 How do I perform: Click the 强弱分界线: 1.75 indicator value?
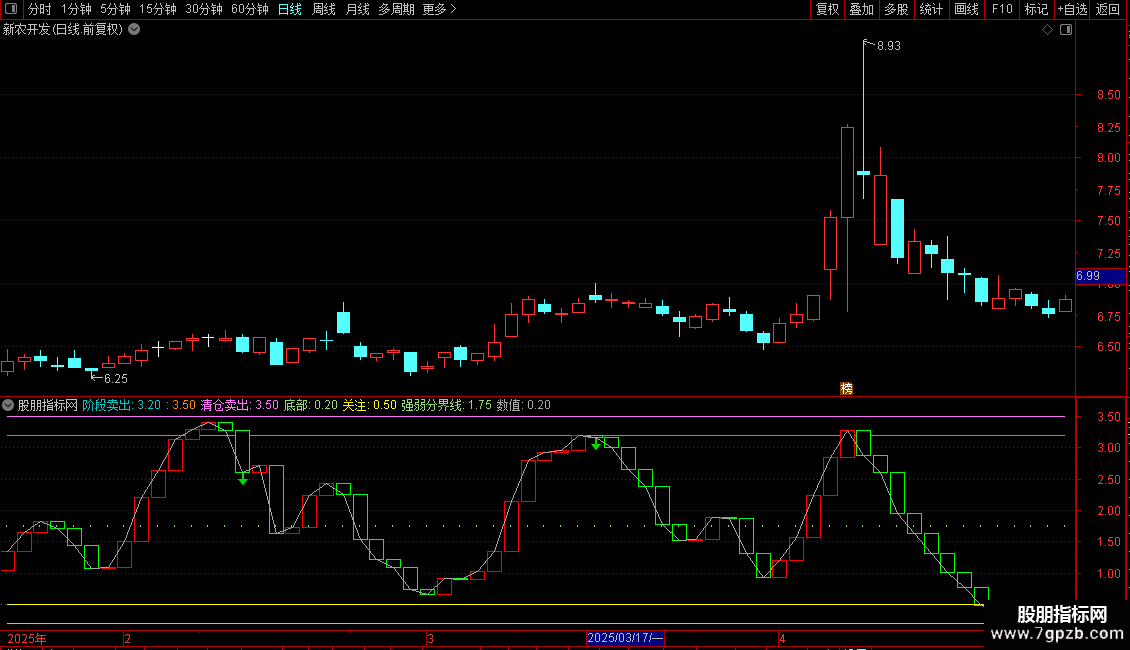446,405
